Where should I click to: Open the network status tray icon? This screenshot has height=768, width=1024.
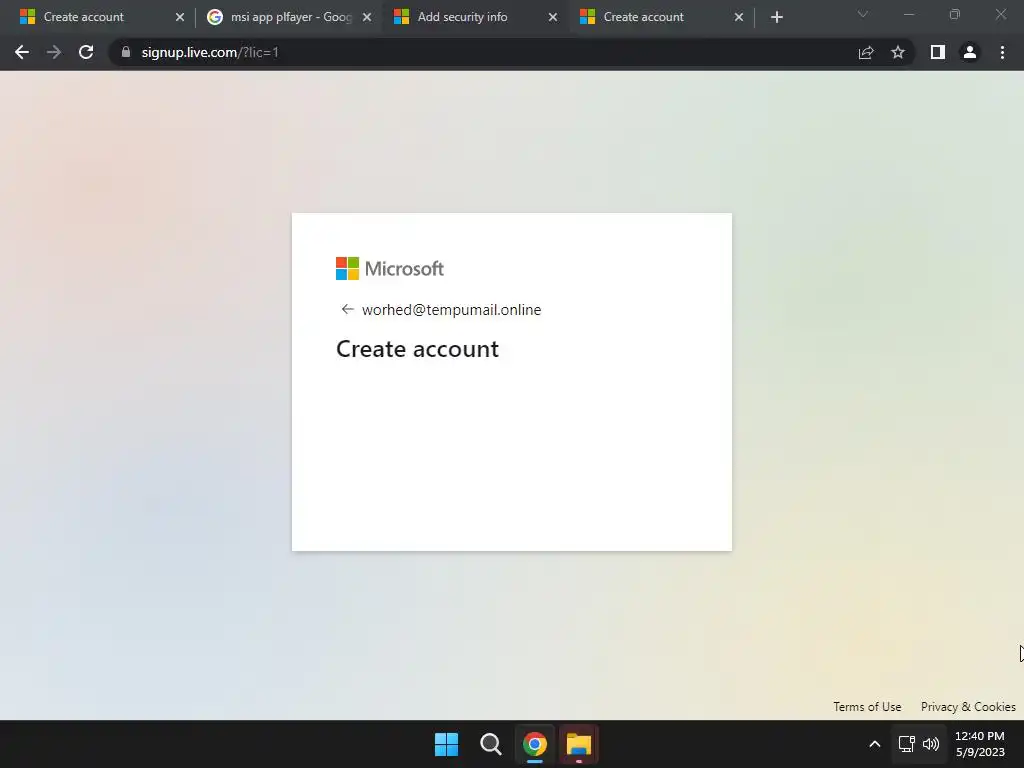click(906, 744)
